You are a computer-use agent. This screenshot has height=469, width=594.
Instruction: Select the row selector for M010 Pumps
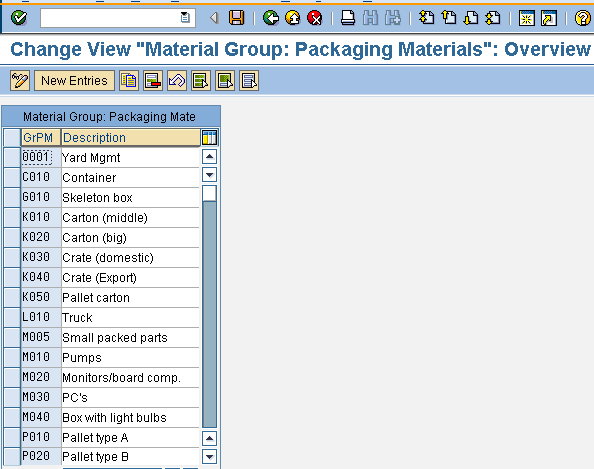pos(12,357)
